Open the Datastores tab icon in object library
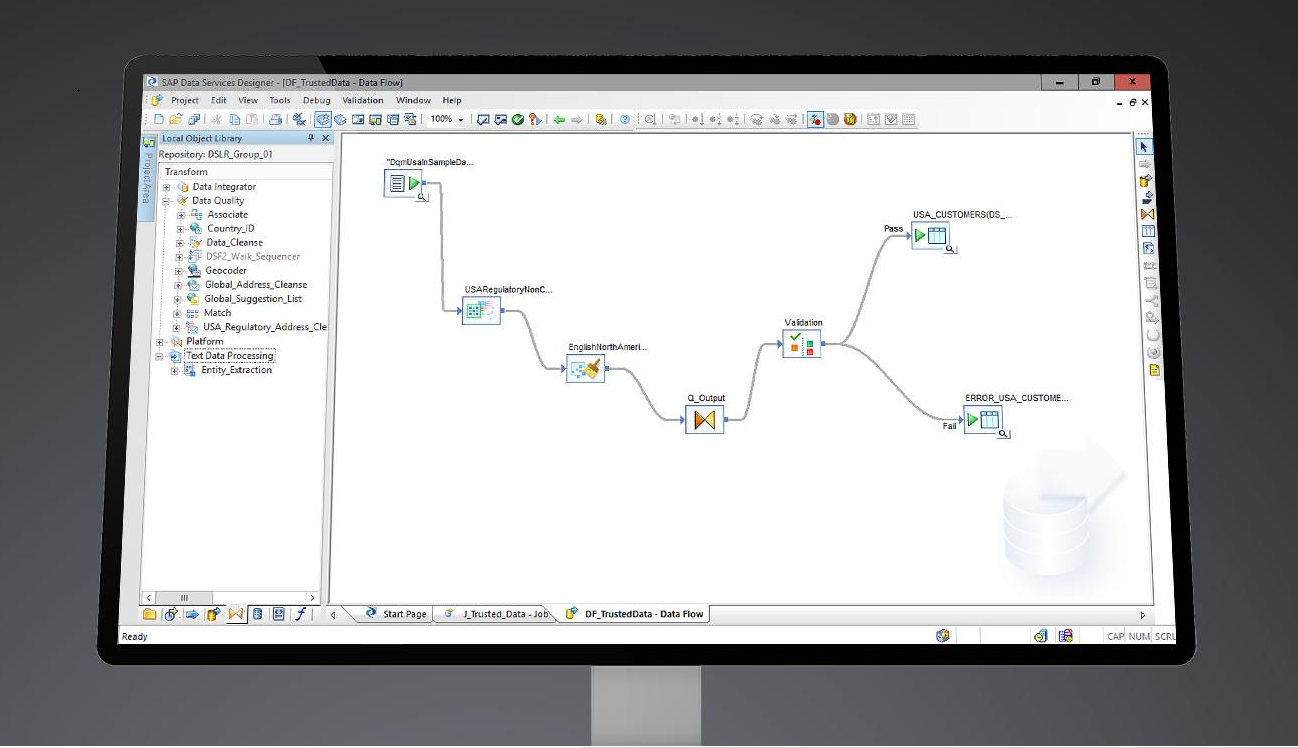 (257, 614)
